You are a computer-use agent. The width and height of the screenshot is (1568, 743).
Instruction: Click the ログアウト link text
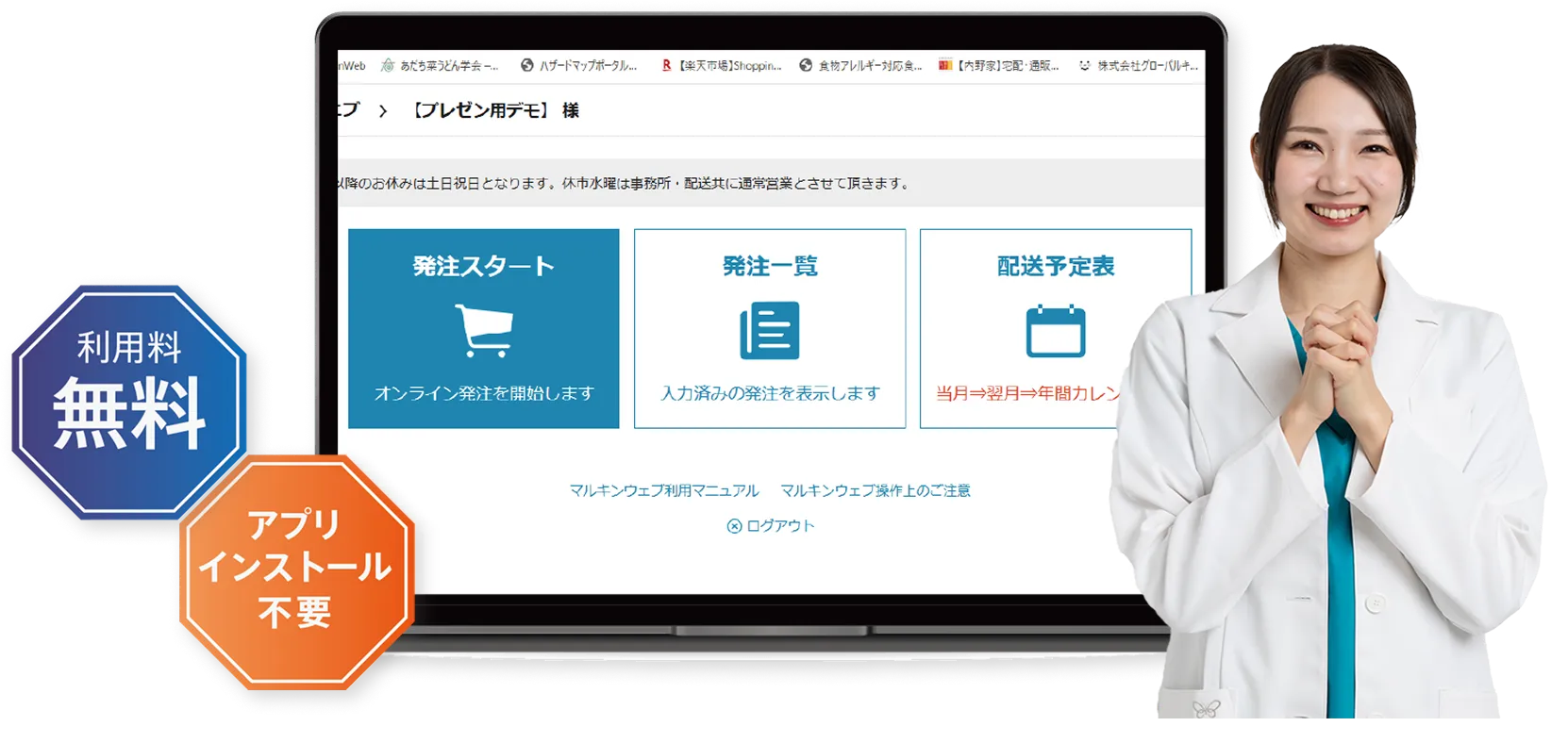(780, 526)
